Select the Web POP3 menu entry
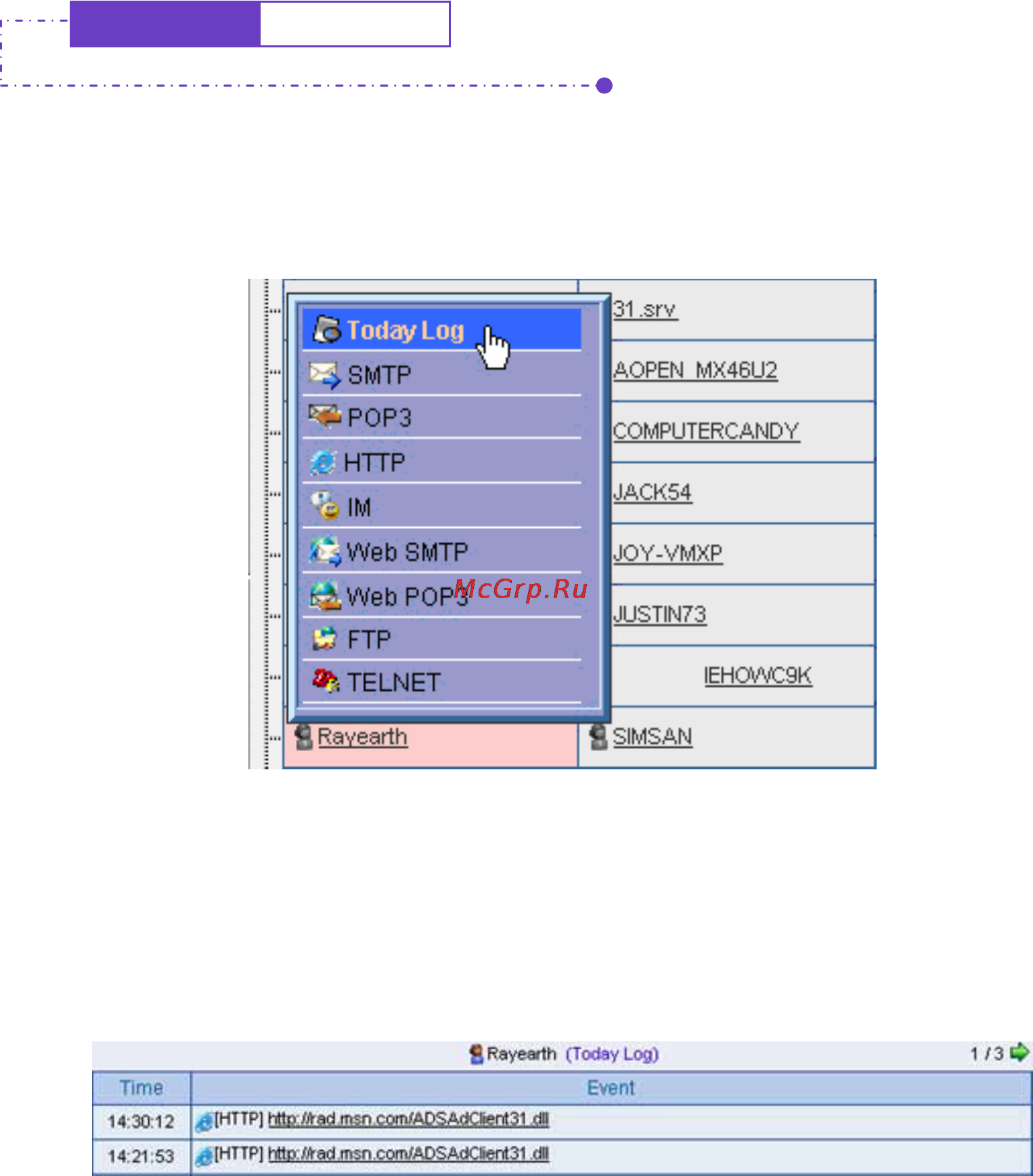The height and width of the screenshot is (1176, 1033). tap(441, 596)
